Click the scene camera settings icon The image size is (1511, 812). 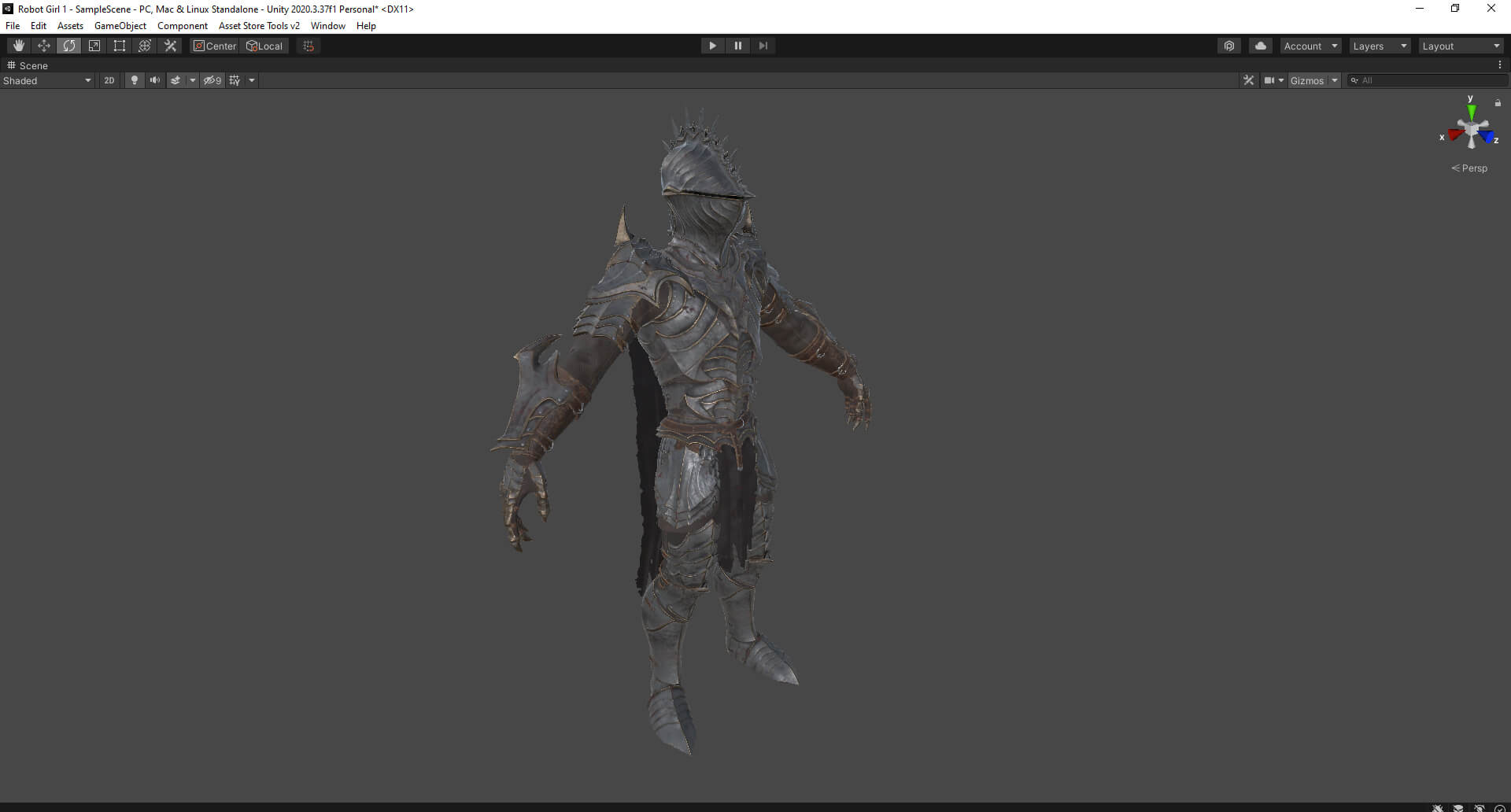click(1269, 80)
